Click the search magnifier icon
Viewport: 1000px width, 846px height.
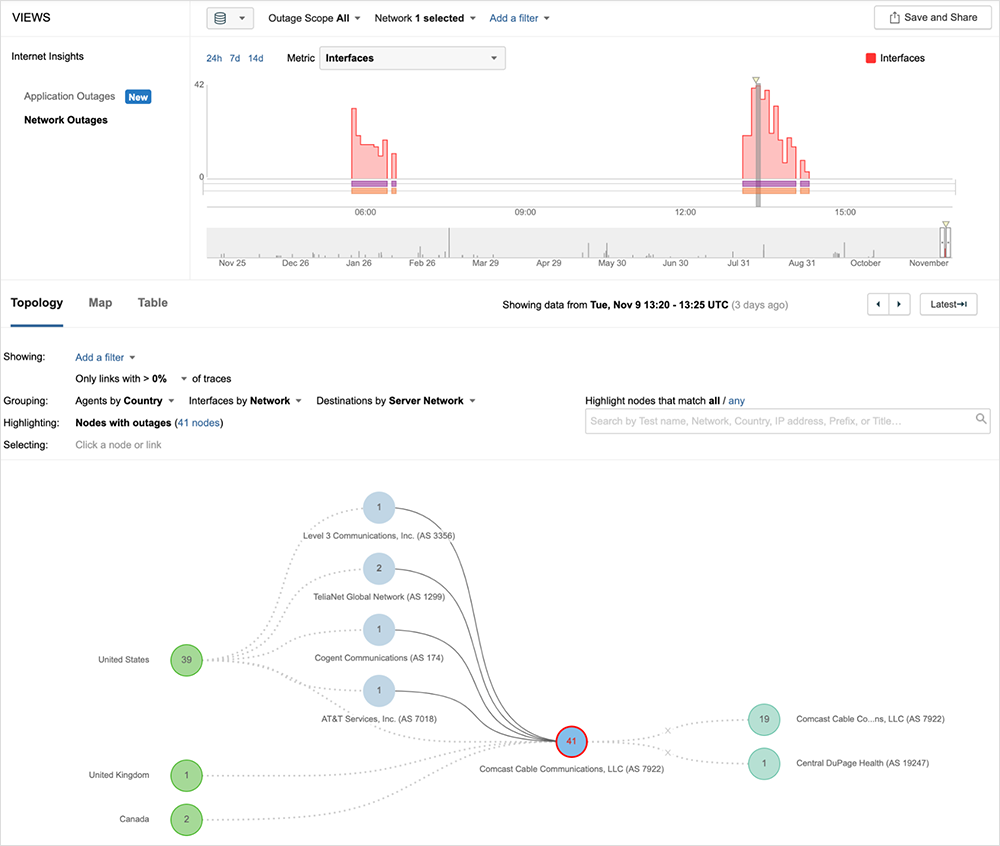(981, 420)
